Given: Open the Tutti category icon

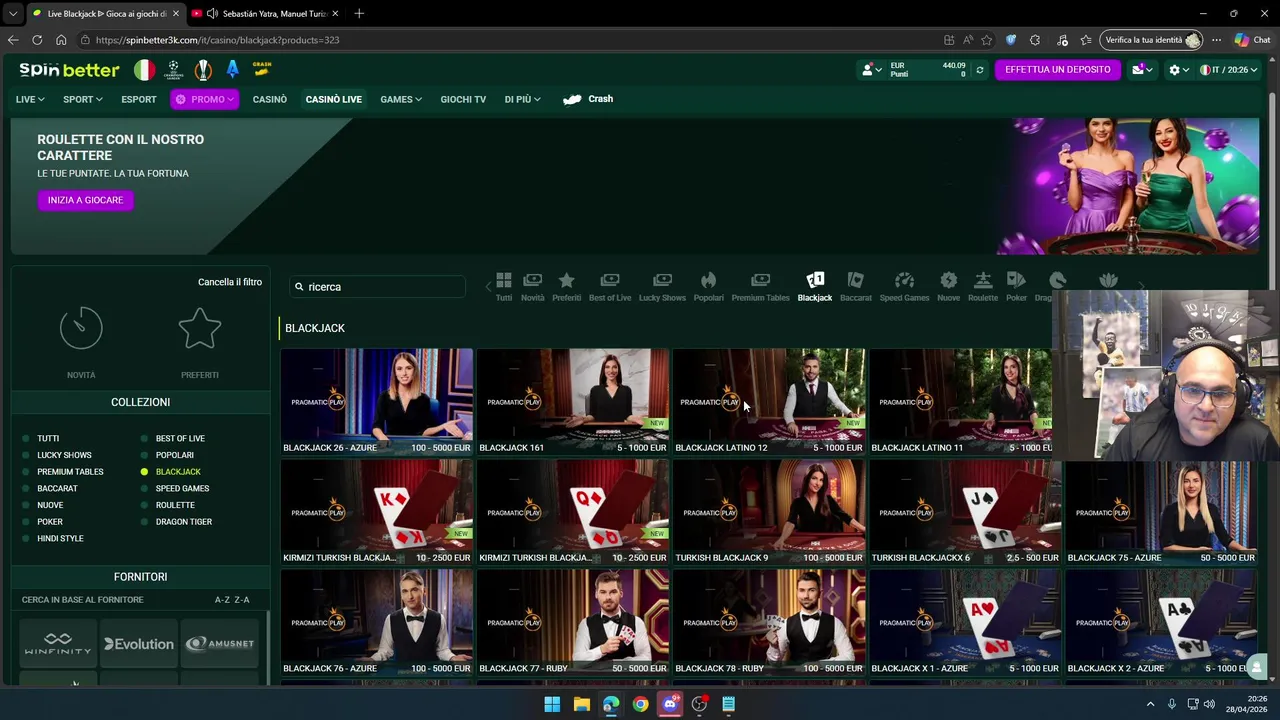Looking at the screenshot, I should 504,287.
